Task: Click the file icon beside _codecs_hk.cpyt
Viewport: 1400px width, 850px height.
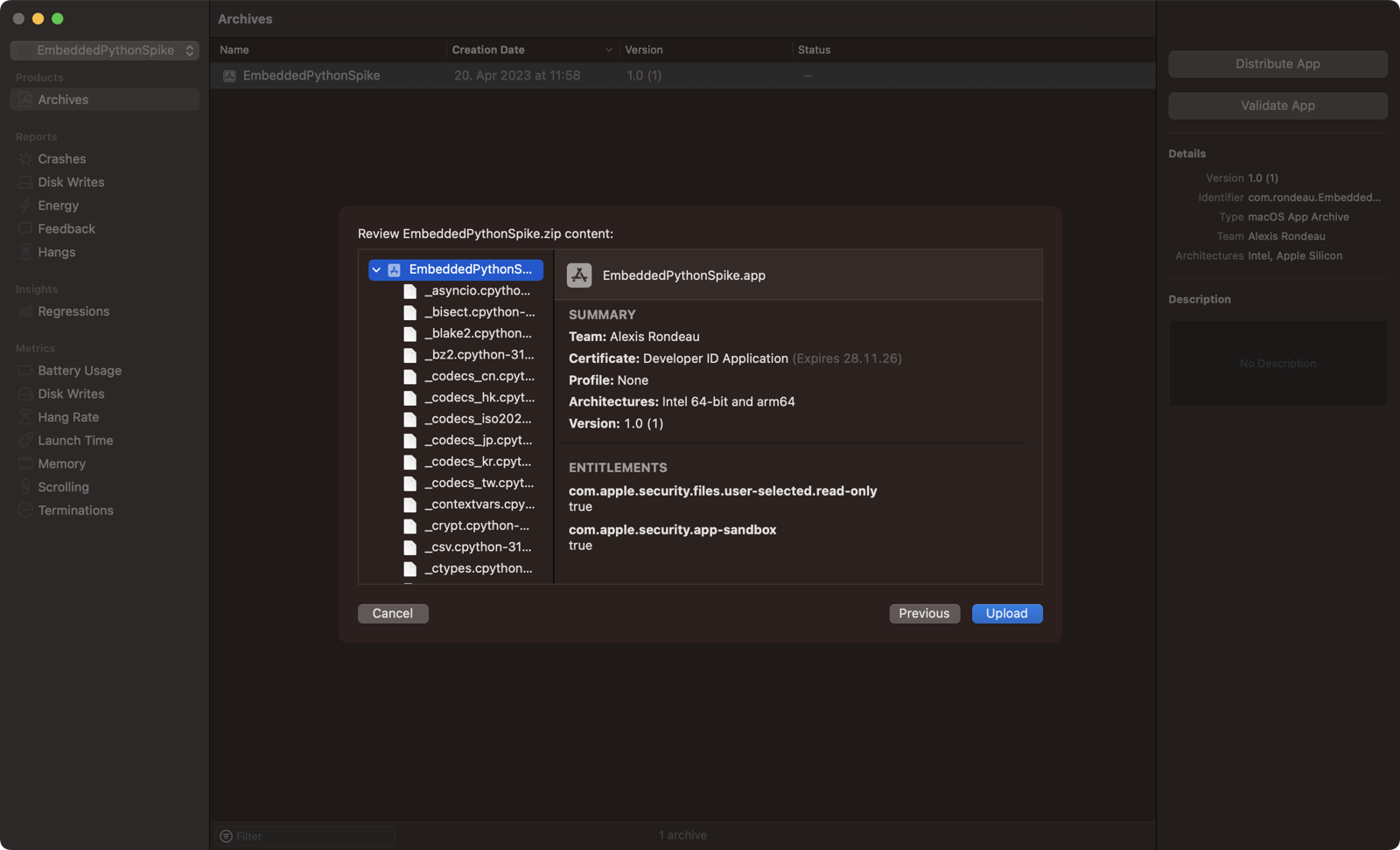Action: coord(409,398)
